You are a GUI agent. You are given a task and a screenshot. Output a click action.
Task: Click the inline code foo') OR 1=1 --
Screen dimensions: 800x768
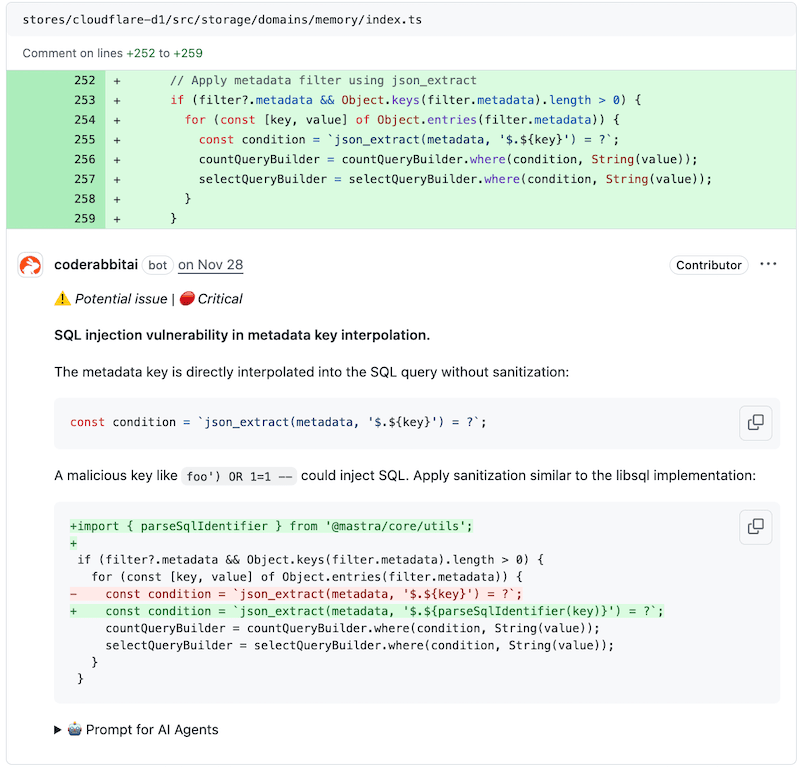click(x=241, y=476)
